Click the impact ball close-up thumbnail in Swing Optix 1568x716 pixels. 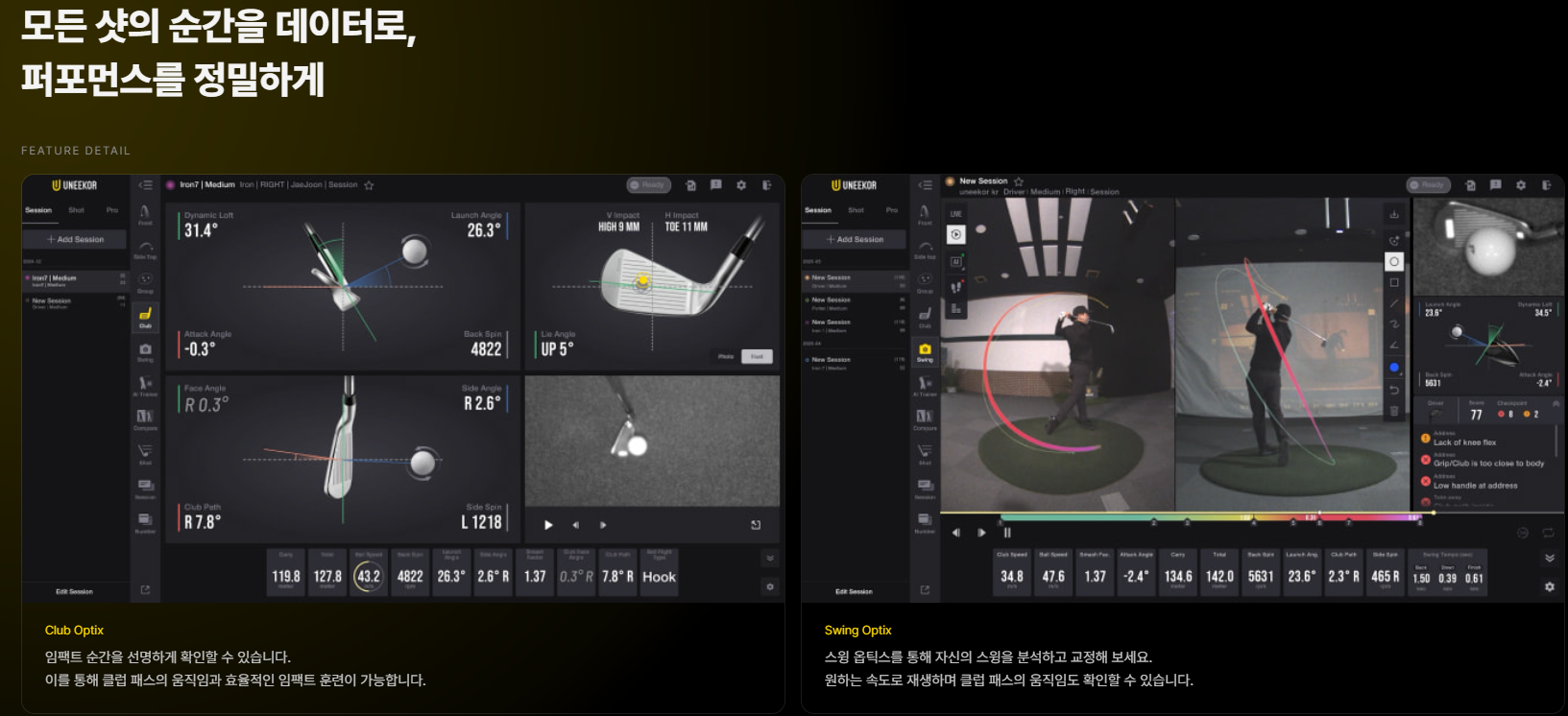1487,248
